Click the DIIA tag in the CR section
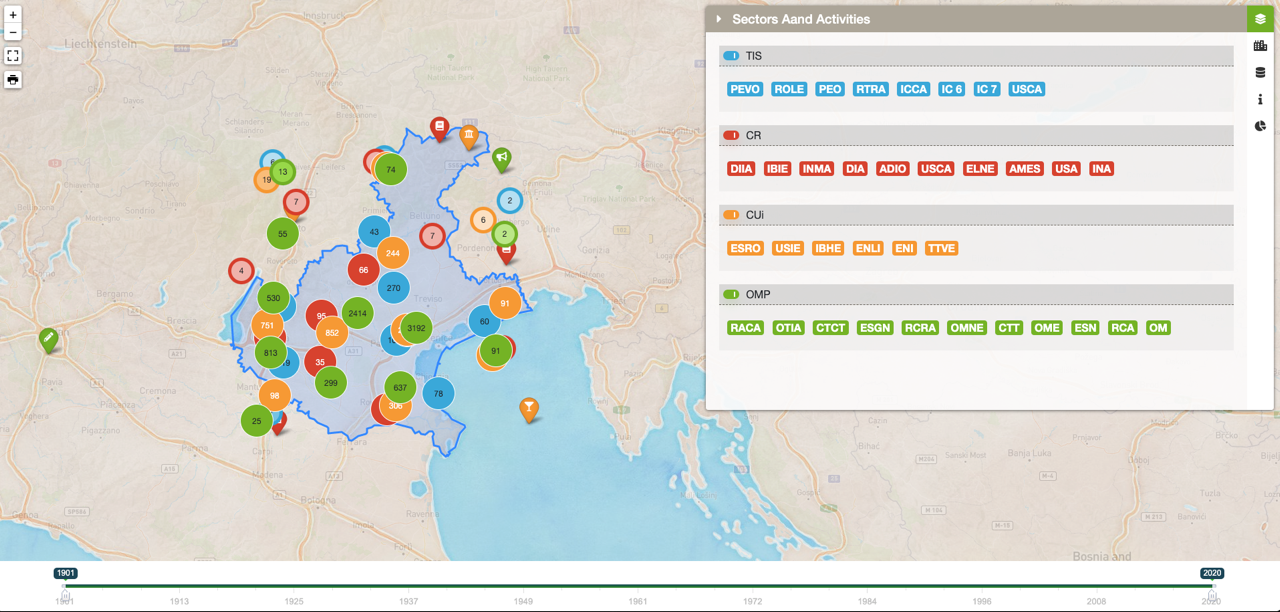Image resolution: width=1280 pixels, height=612 pixels. coord(741,168)
